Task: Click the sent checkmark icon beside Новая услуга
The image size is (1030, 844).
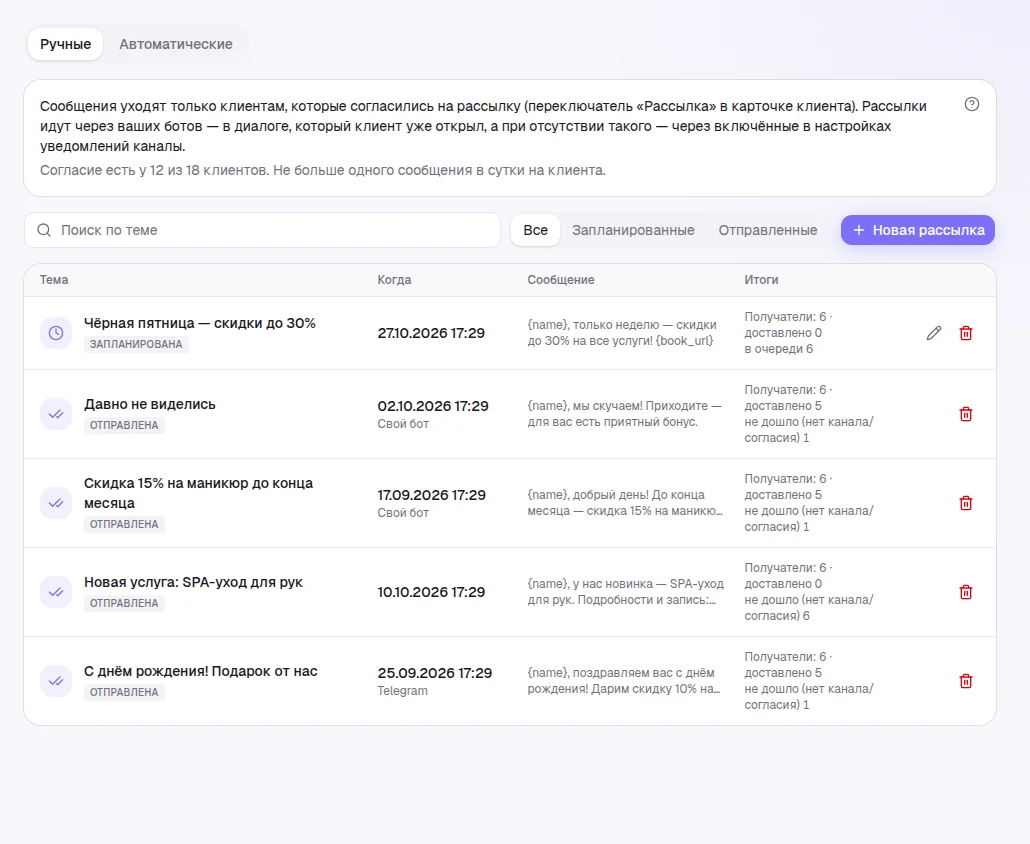Action: [x=56, y=592]
